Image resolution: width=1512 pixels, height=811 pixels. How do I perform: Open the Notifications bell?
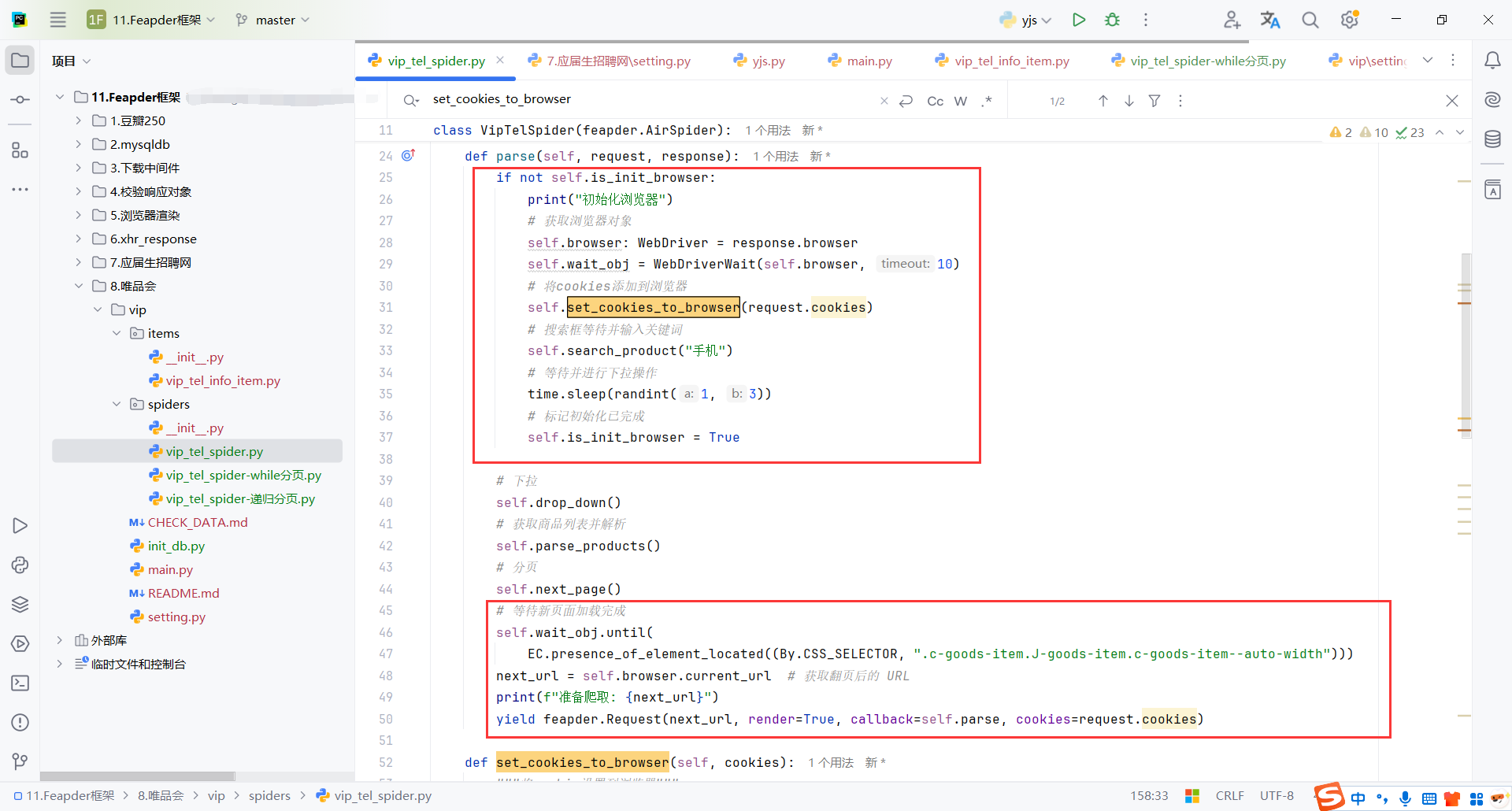tap(1493, 61)
